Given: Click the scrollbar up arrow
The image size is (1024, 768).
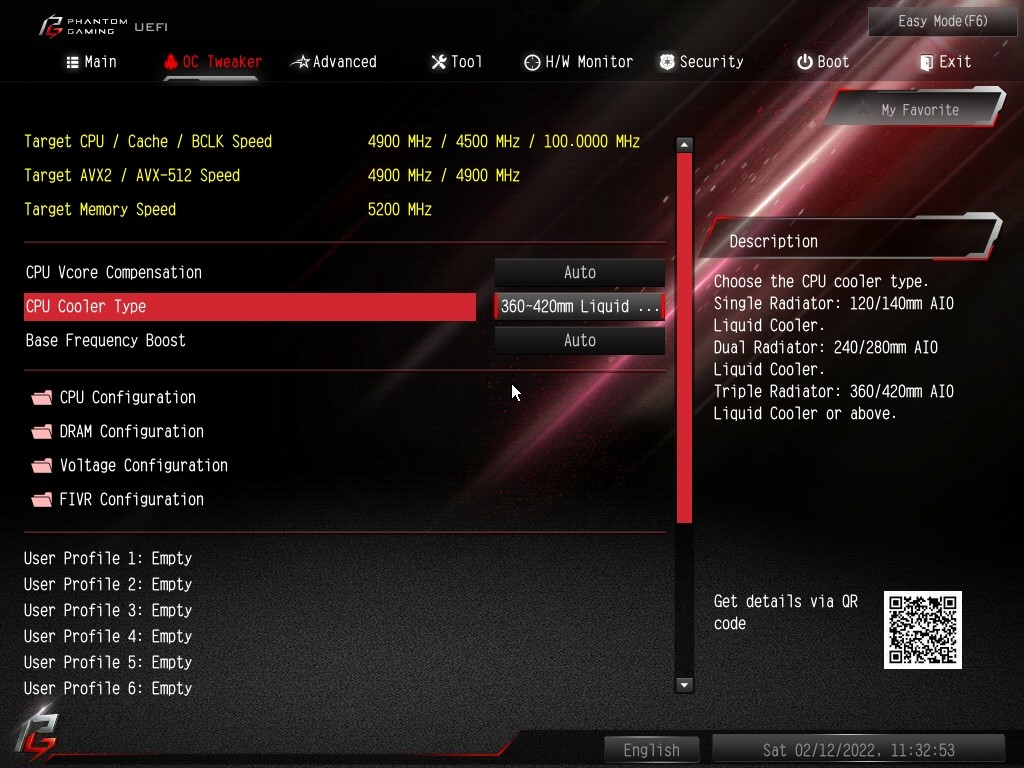Looking at the screenshot, I should coord(684,144).
